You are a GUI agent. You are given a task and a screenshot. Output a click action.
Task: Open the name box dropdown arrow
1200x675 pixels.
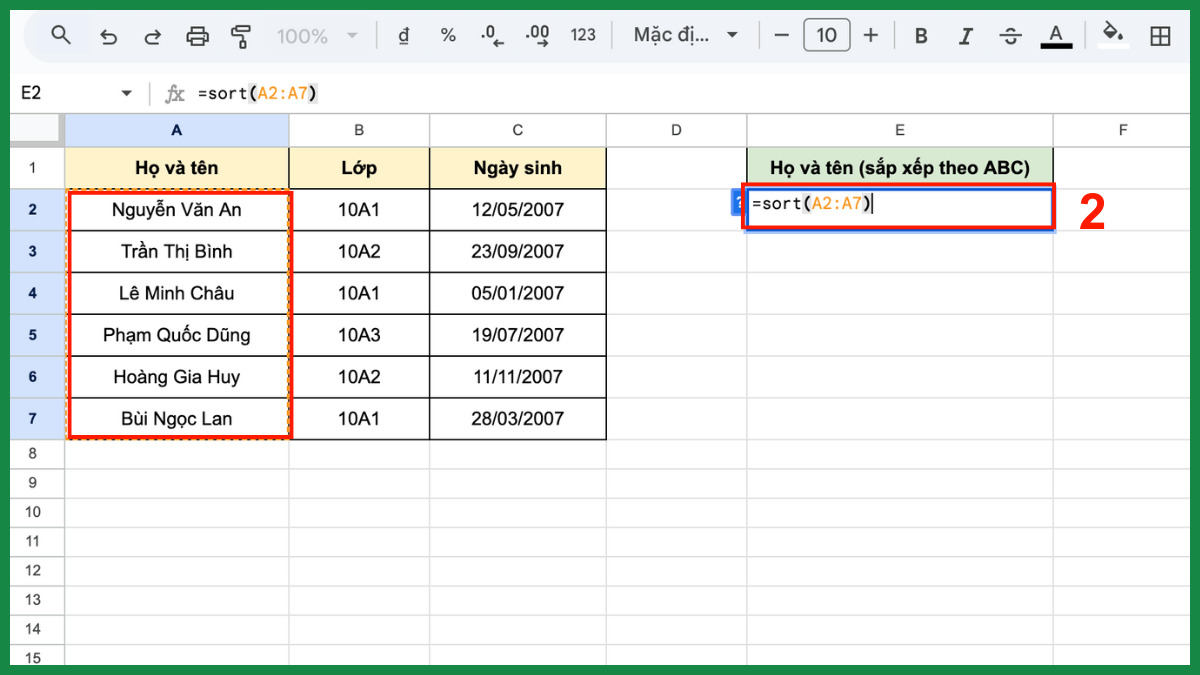tap(126, 93)
